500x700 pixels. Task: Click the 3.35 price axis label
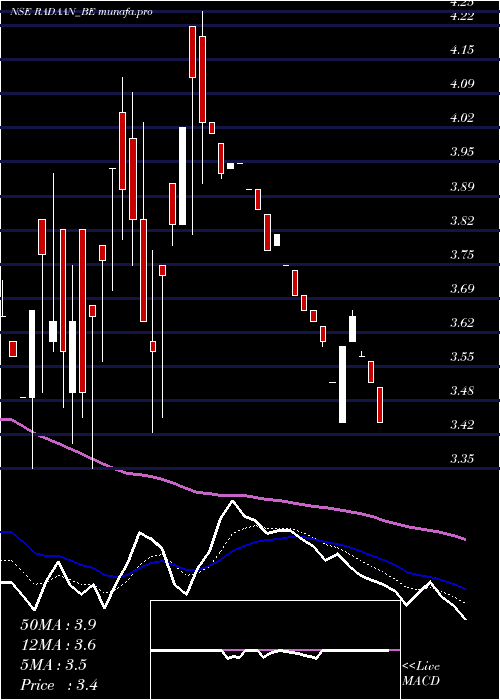click(x=462, y=458)
